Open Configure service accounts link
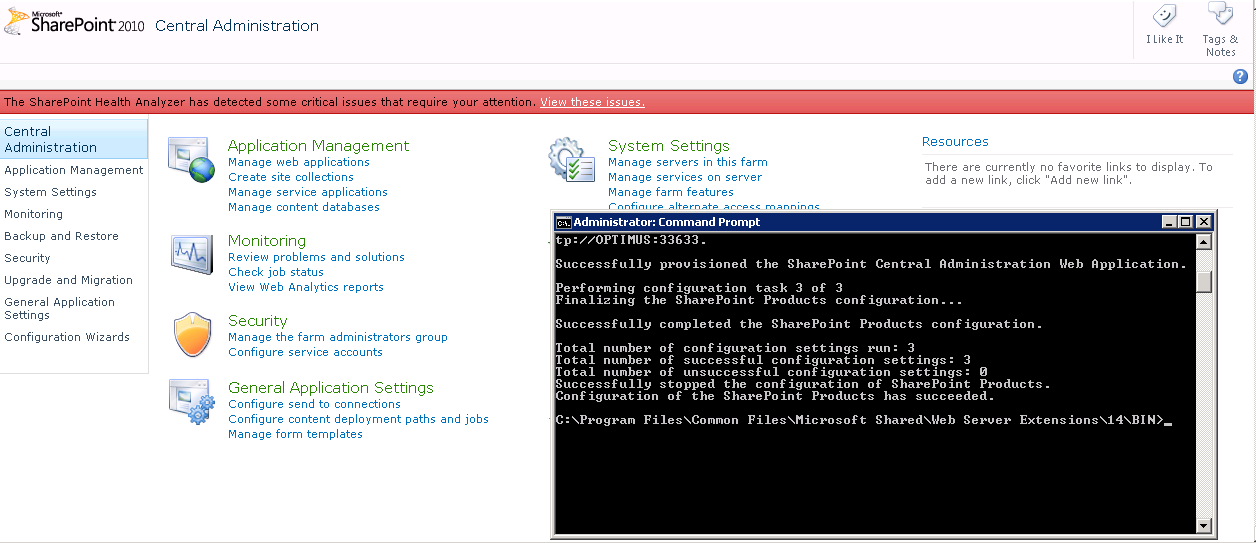Image resolution: width=1256 pixels, height=543 pixels. pyautogui.click(x=305, y=352)
